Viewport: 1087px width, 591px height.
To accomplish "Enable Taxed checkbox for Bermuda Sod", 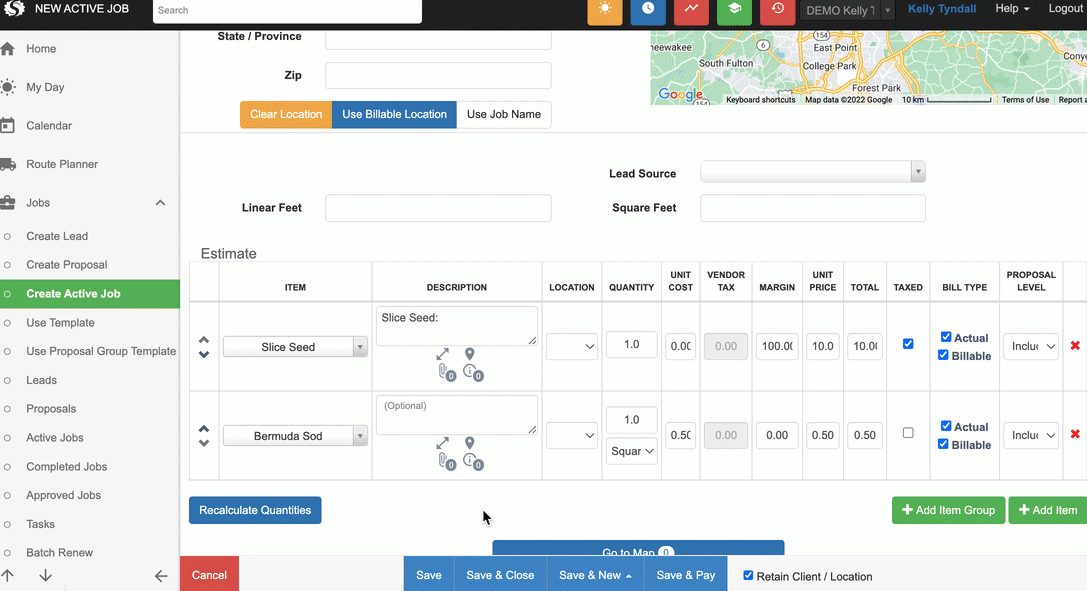I will [x=908, y=433].
